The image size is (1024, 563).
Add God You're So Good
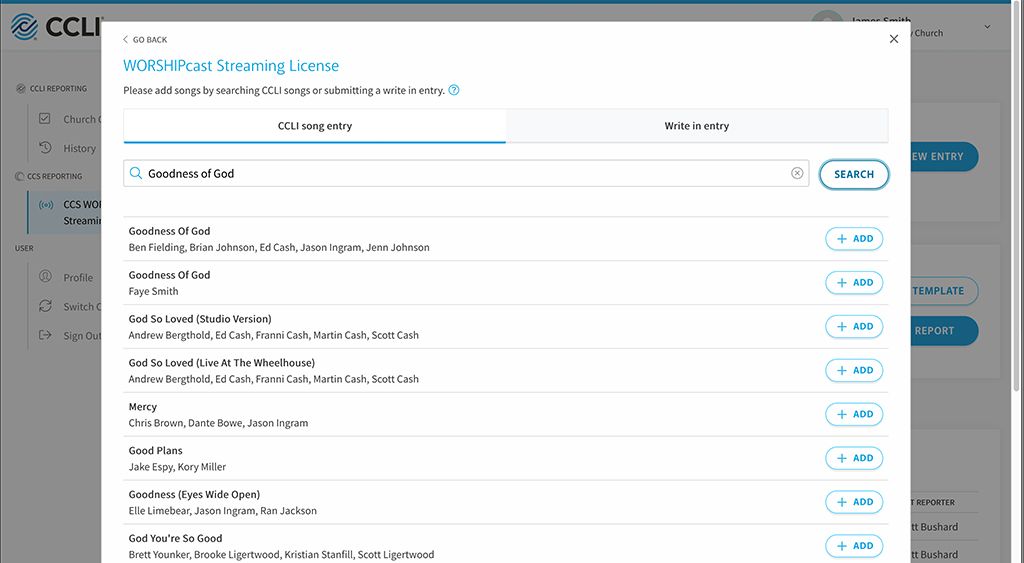(x=854, y=545)
